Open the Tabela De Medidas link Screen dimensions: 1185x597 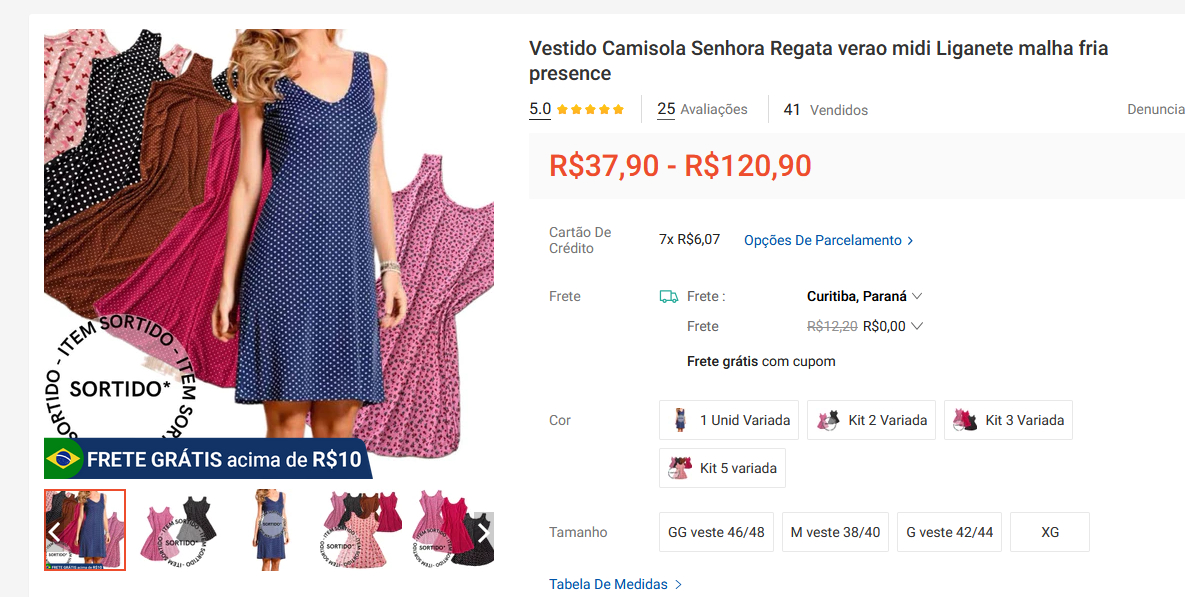[615, 584]
